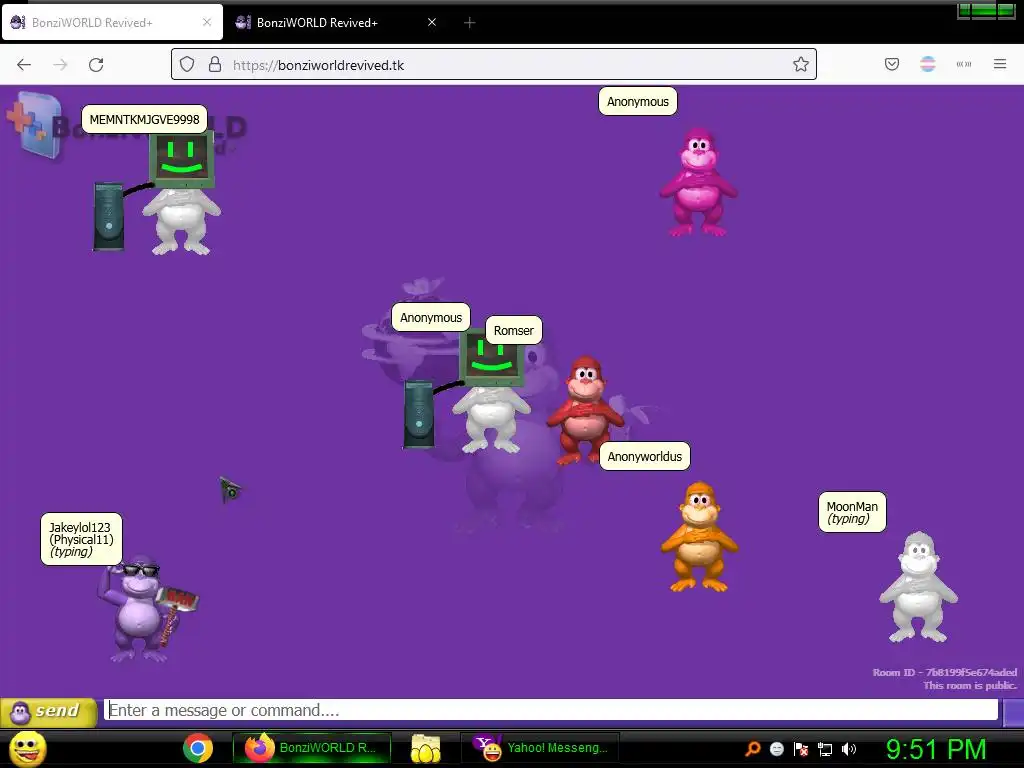Viewport: 1024px width, 768px height.
Task: Click the flag with red X tray icon
Action: (801, 749)
